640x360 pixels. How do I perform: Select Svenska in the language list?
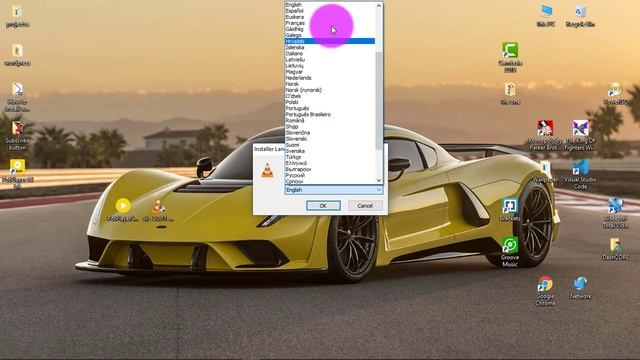coord(330,151)
